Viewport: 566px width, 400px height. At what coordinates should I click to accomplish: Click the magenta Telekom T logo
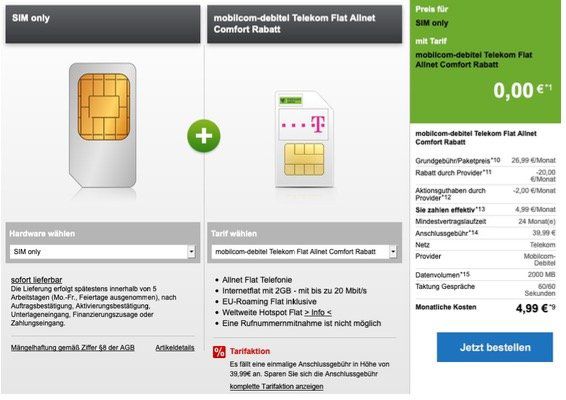click(318, 124)
